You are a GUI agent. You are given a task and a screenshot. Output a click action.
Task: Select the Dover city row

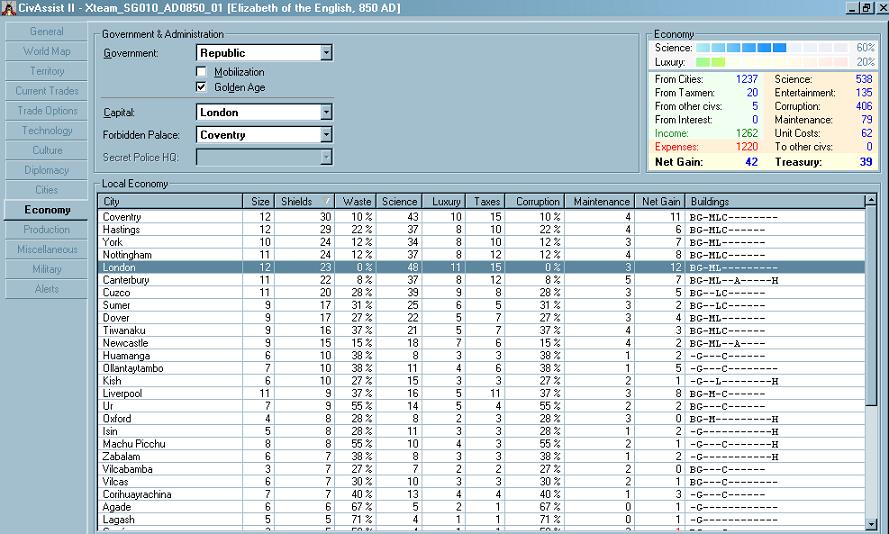tap(481, 317)
